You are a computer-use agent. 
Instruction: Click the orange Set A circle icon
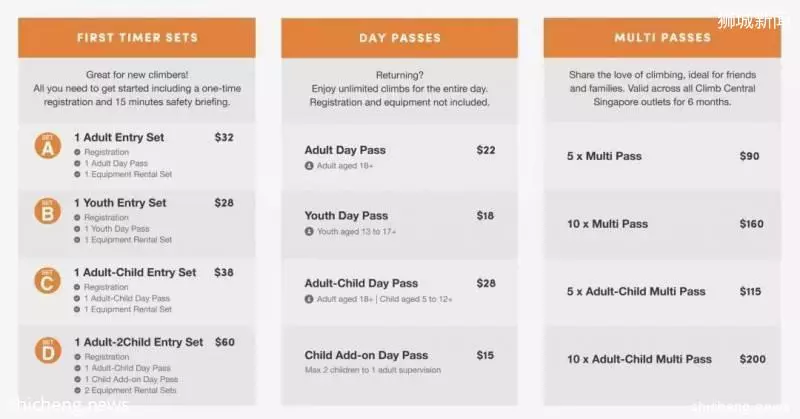[48, 145]
